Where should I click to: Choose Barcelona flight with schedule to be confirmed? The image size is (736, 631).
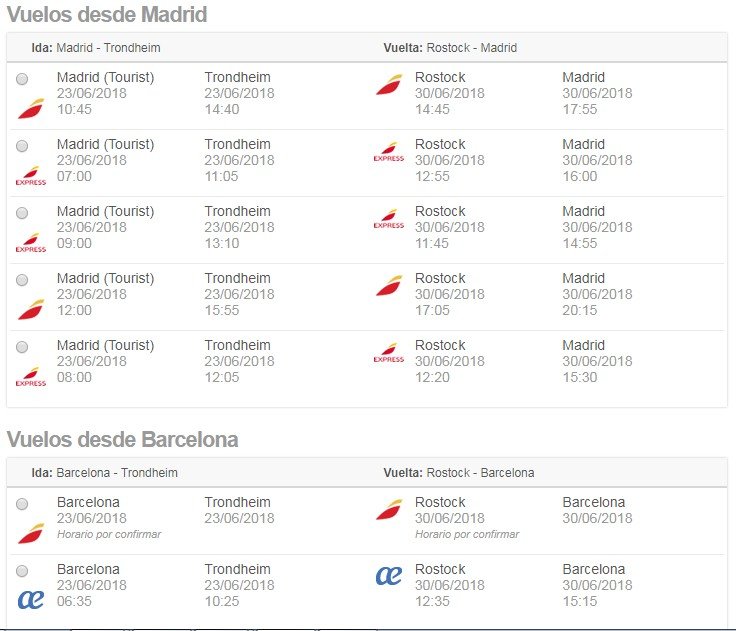coord(22,504)
